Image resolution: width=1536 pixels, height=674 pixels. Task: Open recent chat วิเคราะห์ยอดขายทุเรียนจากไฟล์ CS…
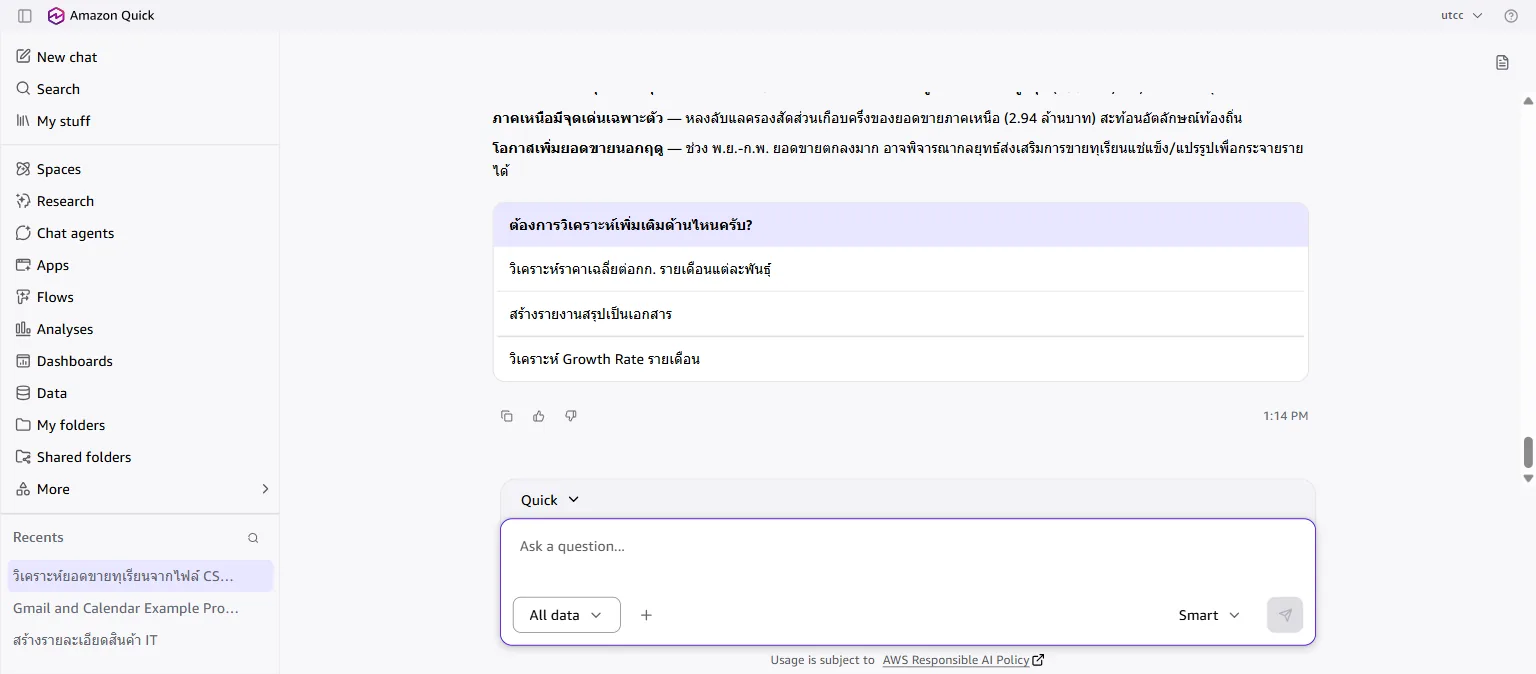pos(139,576)
